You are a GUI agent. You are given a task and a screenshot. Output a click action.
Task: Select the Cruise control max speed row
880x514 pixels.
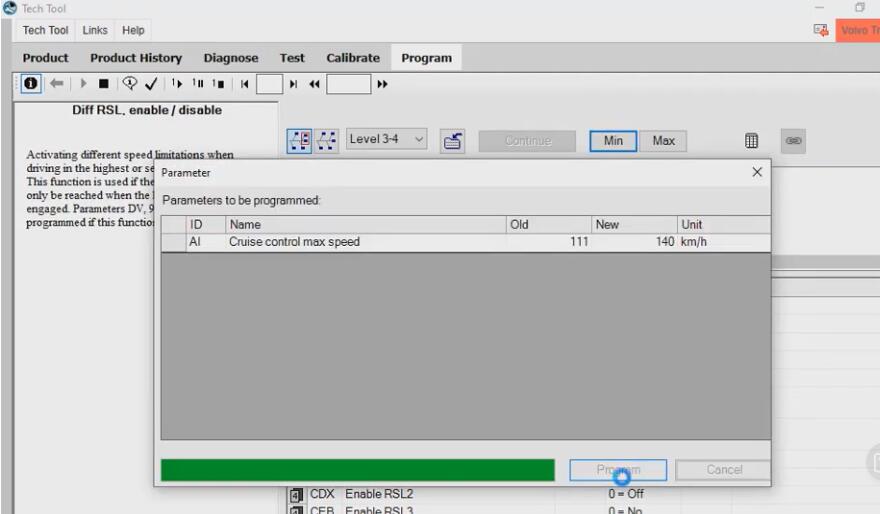click(x=465, y=242)
